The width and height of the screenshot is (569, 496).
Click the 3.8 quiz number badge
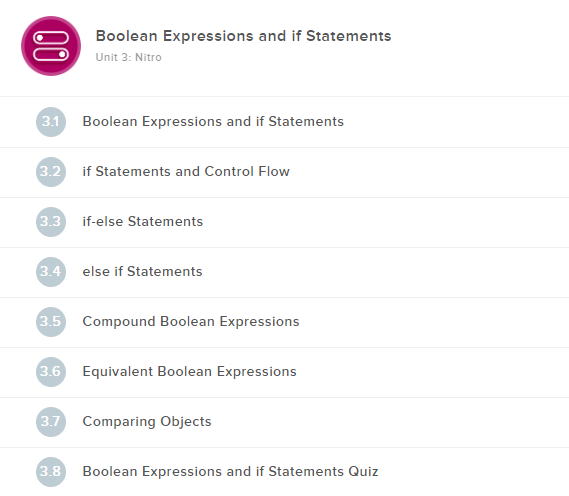51,472
